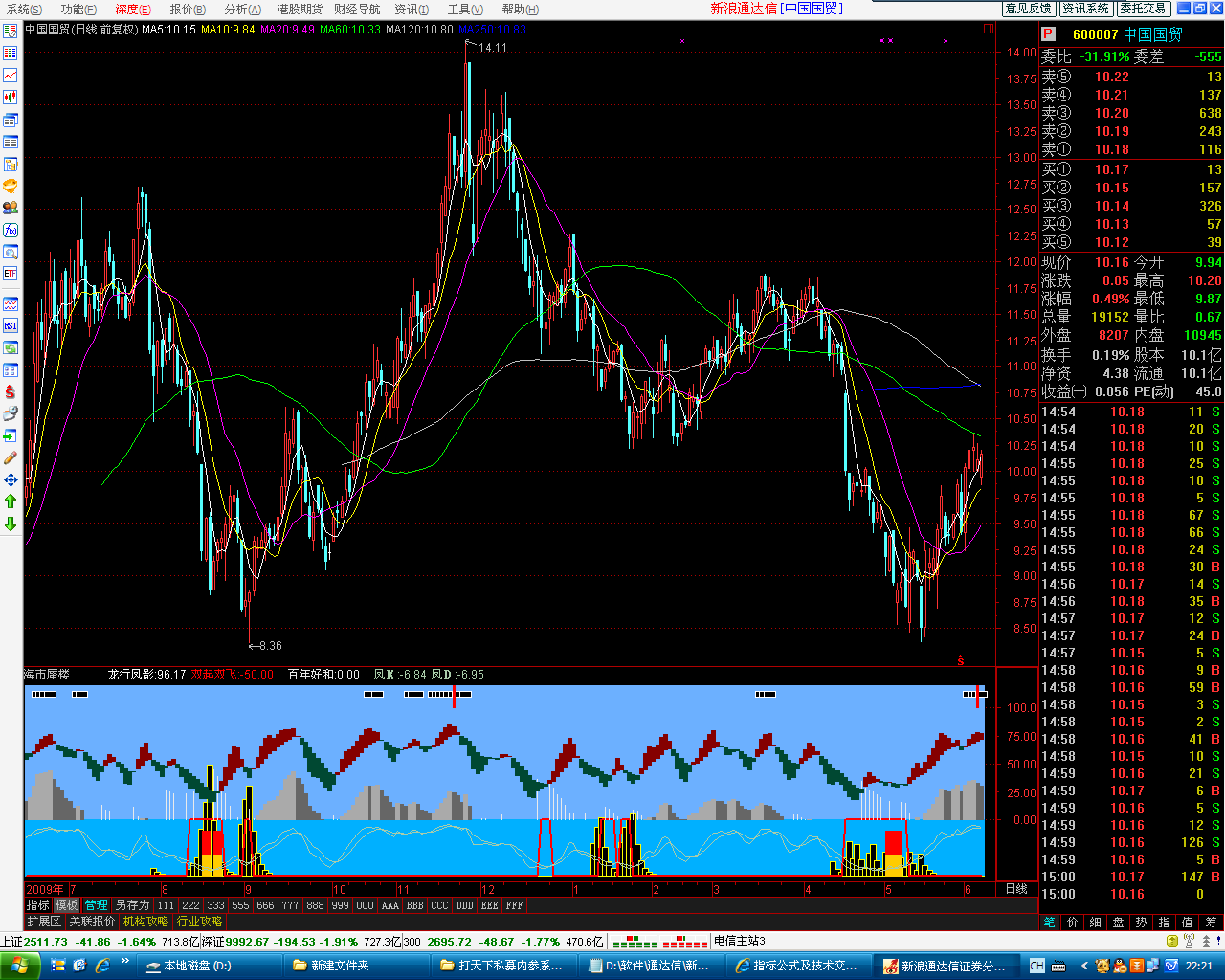
Task: Click the green down arrow icon
Action: point(11,523)
